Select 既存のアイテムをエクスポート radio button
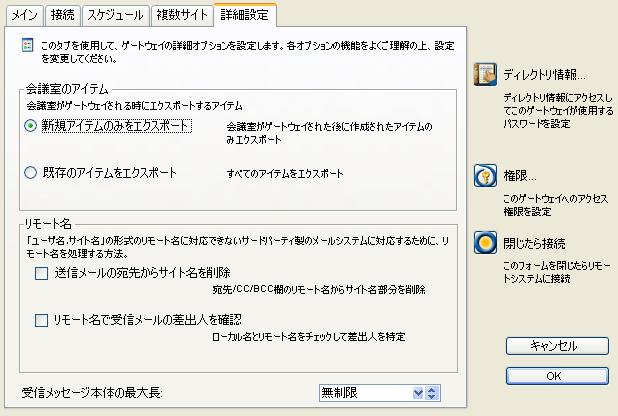618x416 pixels. point(30,173)
